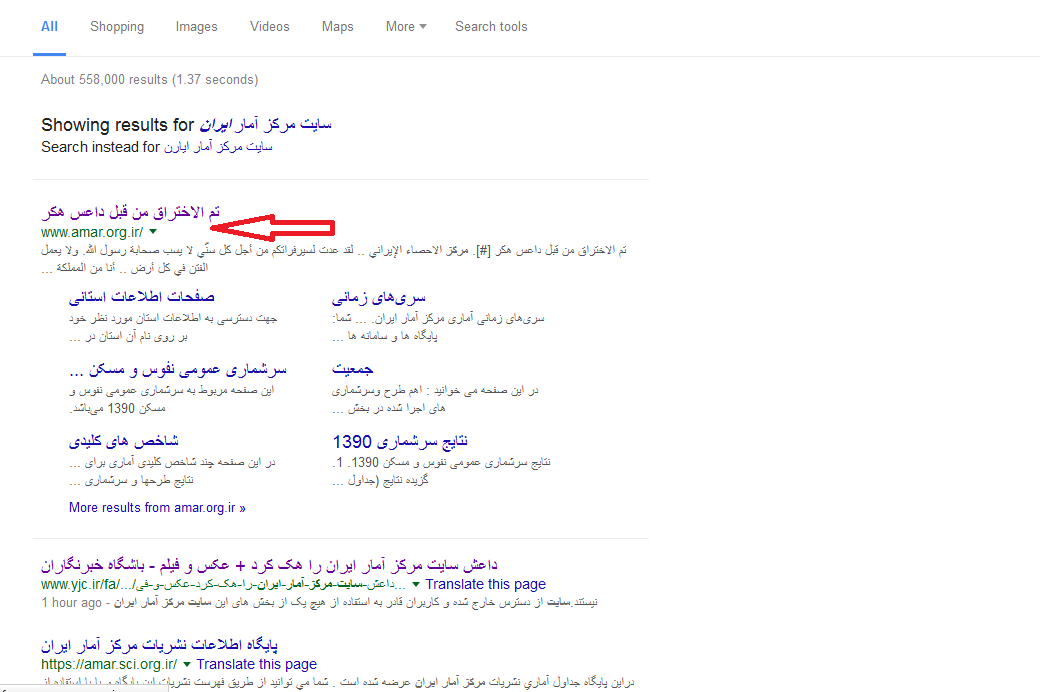Translate this page for the yjc.ir result

(x=485, y=584)
